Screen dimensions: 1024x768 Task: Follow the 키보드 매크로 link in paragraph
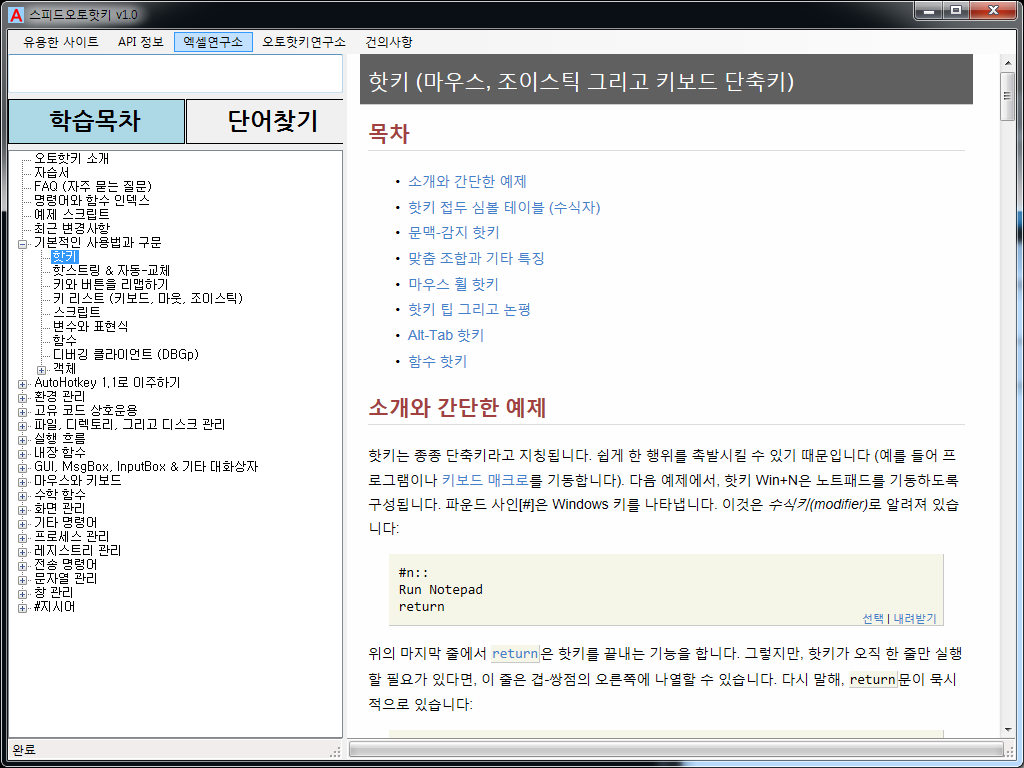pyautogui.click(x=485, y=481)
